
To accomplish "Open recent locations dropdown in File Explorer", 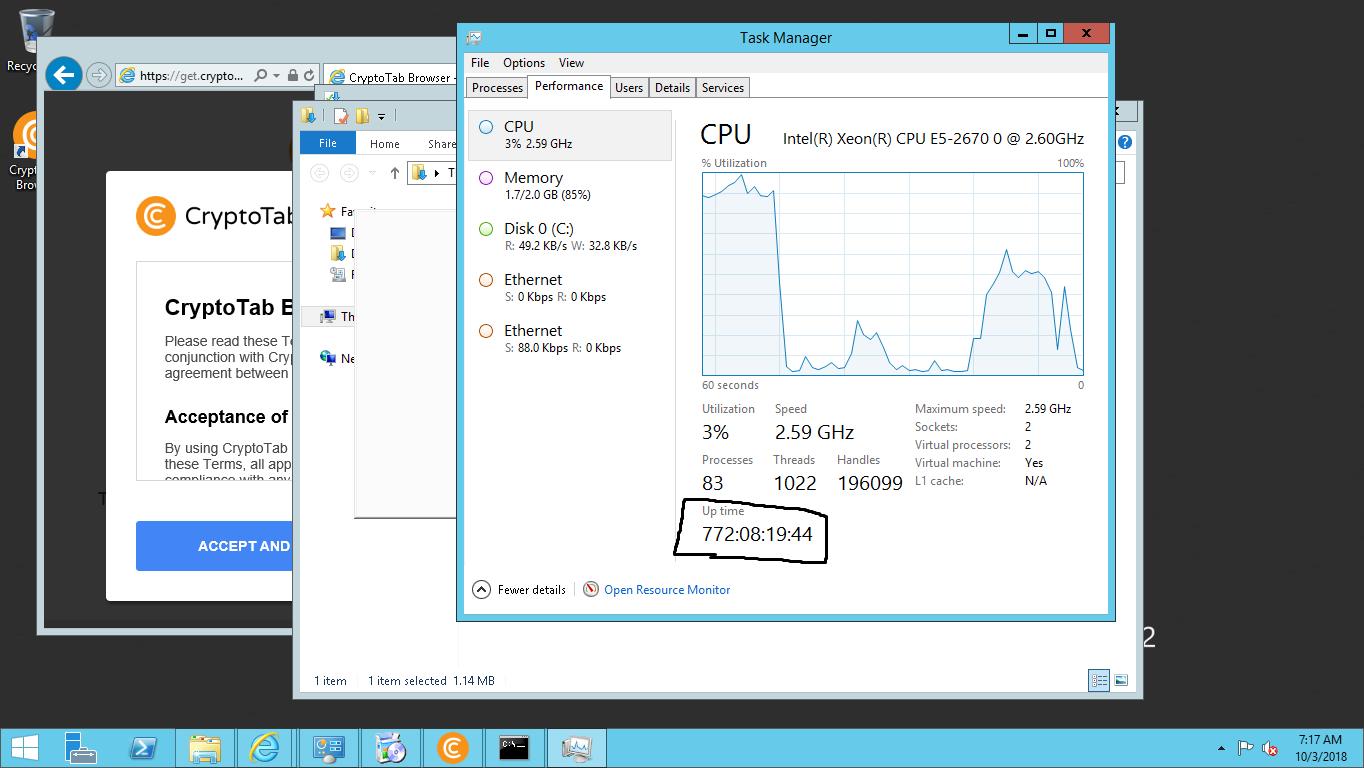I will [x=372, y=173].
